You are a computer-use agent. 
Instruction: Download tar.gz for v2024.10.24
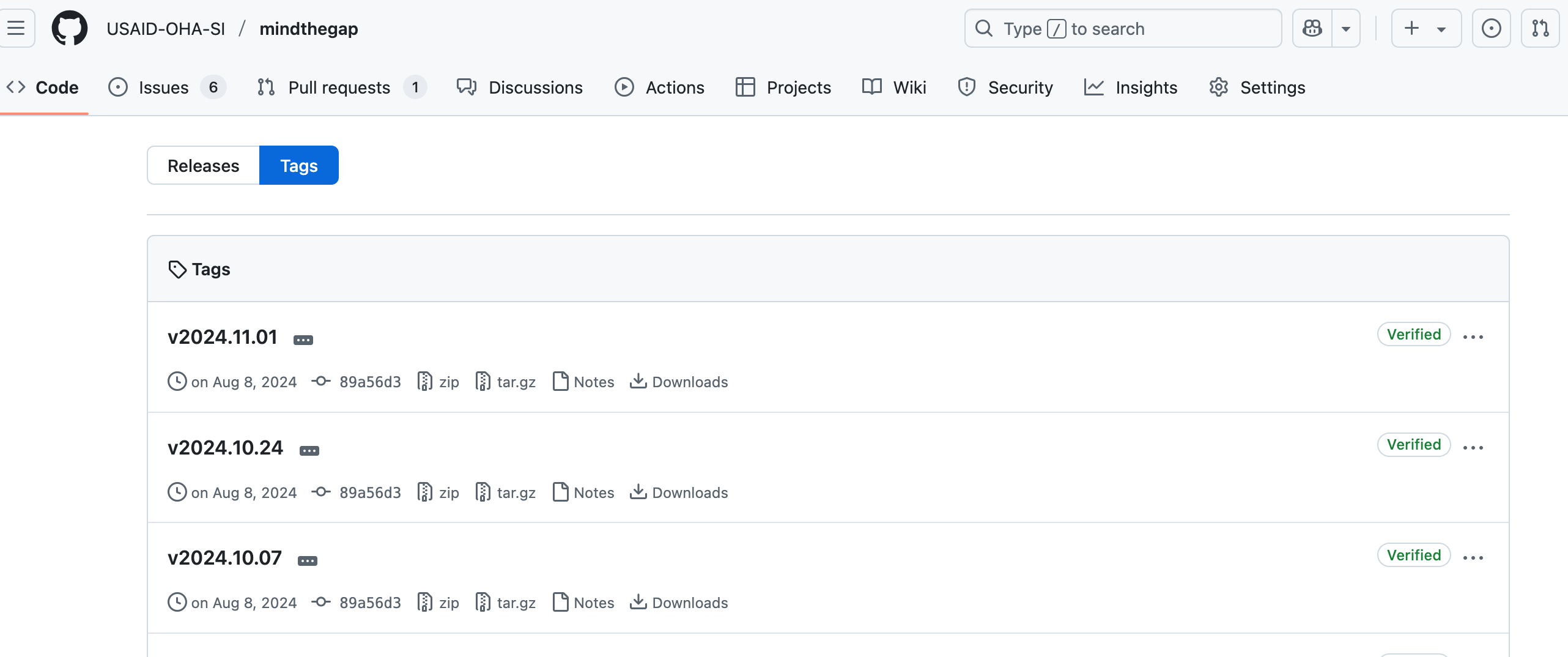point(506,492)
